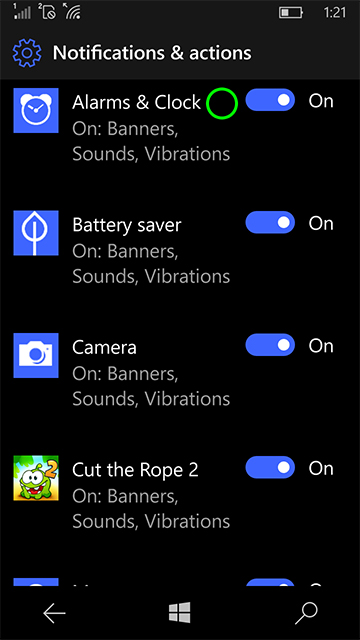Tap the Battery saver leaf icon
Image resolution: width=360 pixels, height=640 pixels.
pos(36,233)
